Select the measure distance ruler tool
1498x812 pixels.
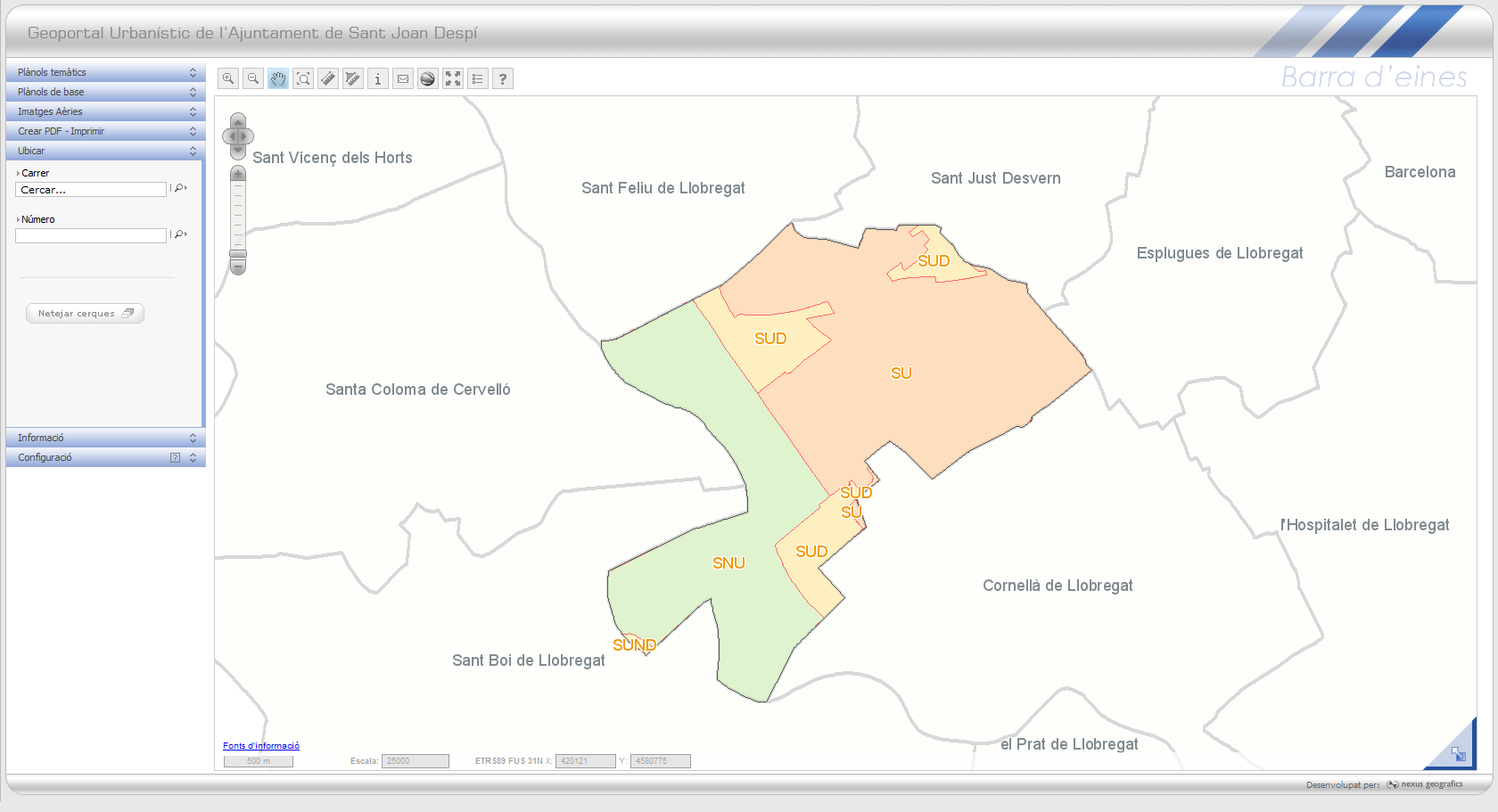328,78
